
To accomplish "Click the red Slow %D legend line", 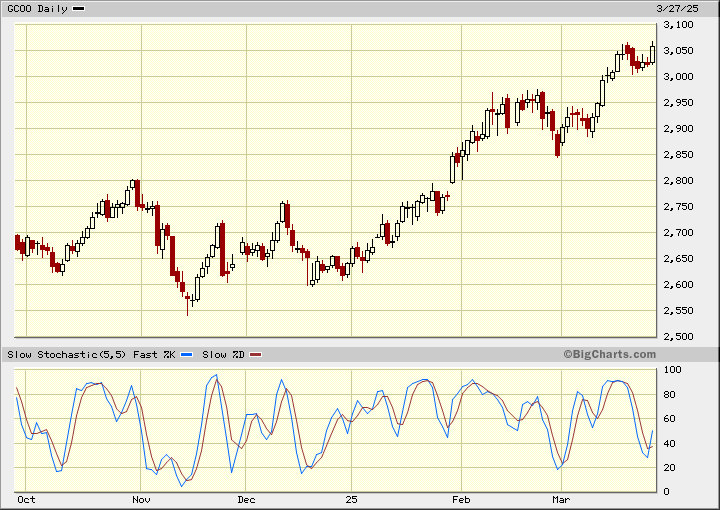I will pyautogui.click(x=255, y=355).
